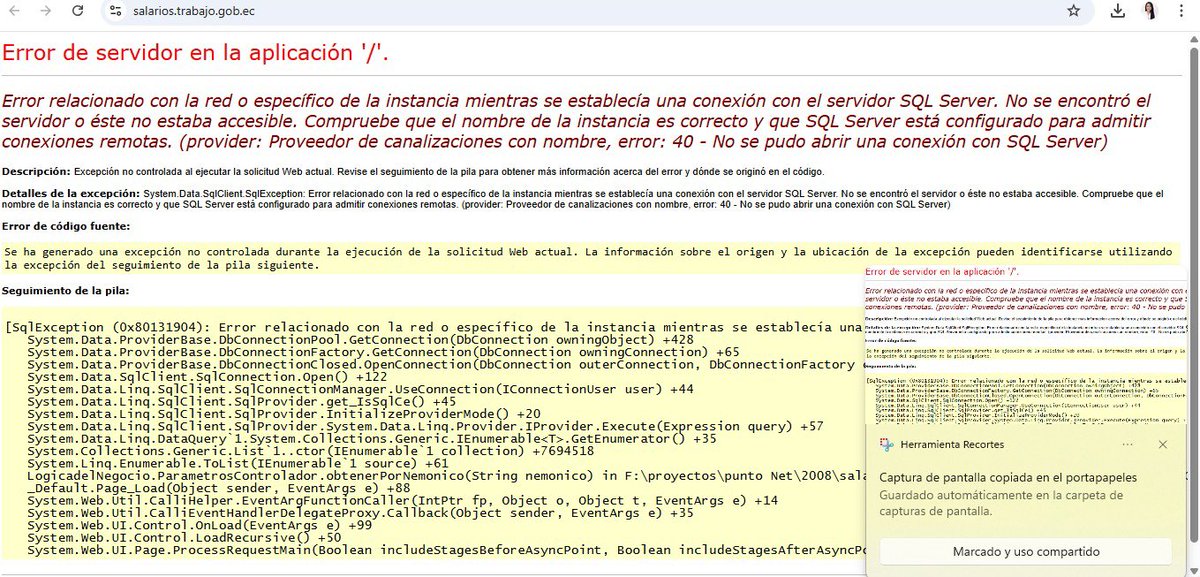This screenshot has width=1200, height=577.
Task: Click the '_Default.Page_Load' stack line
Action: (219, 488)
